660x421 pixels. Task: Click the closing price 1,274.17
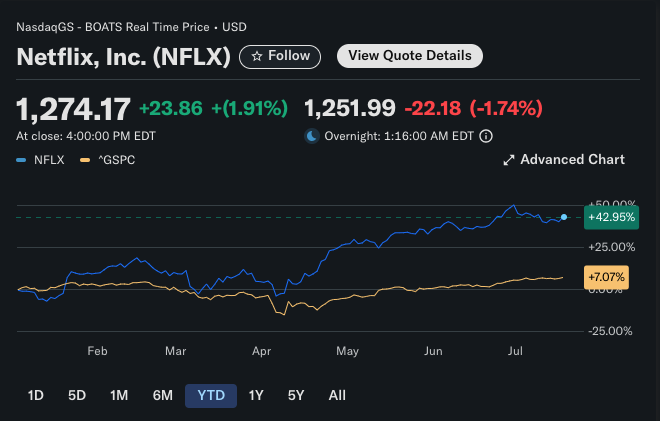point(73,109)
